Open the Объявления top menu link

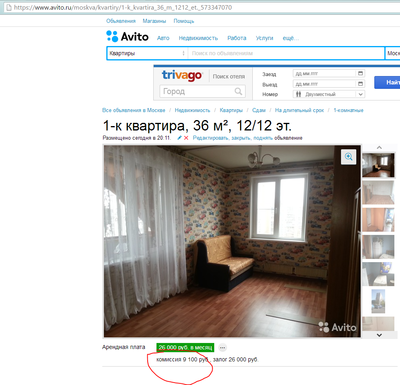pyautogui.click(x=121, y=21)
